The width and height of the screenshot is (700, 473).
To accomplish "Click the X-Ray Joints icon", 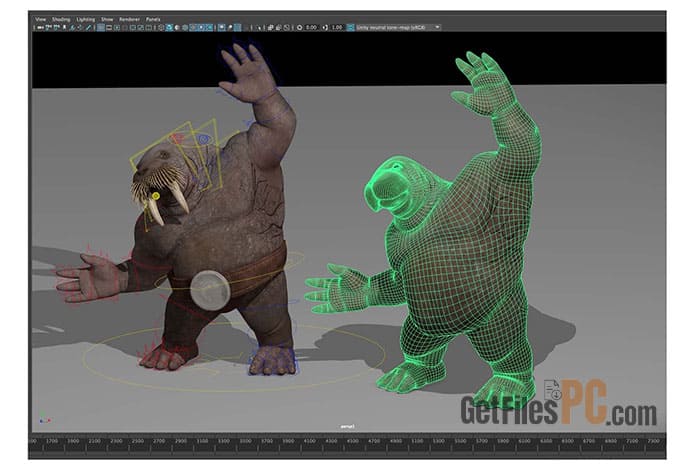I will tap(287, 28).
